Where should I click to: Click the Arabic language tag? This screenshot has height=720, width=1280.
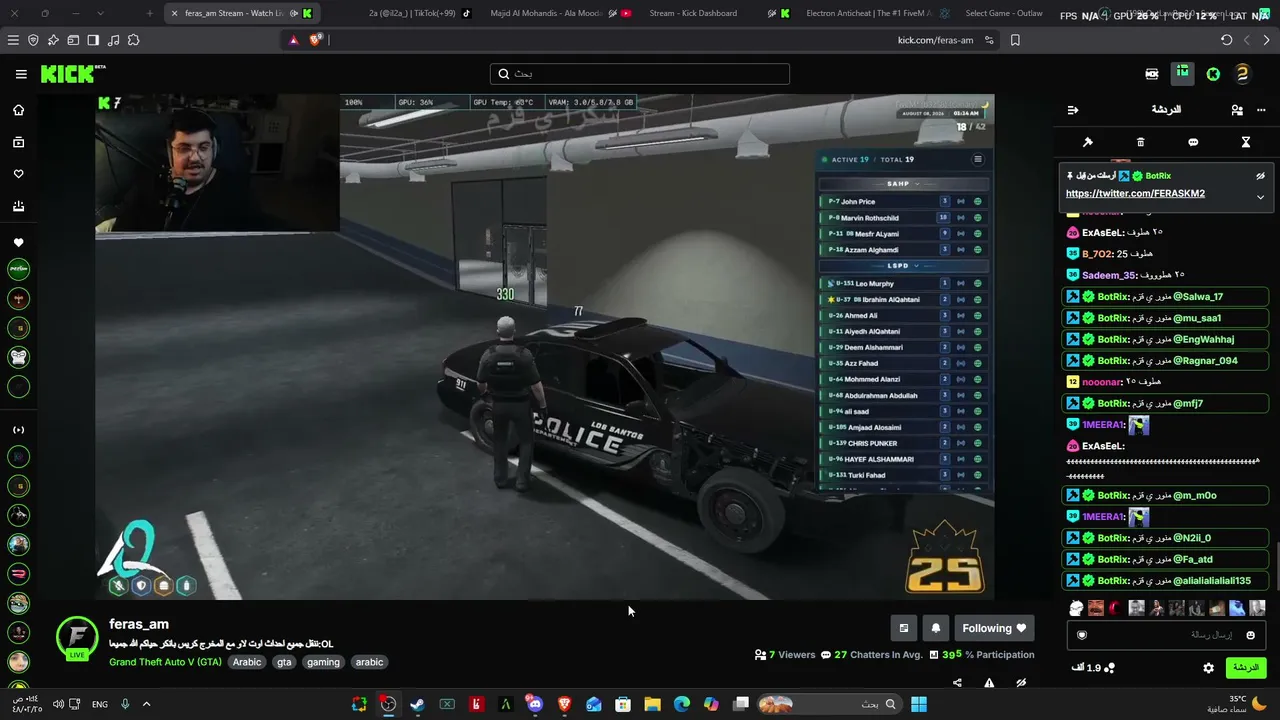(x=247, y=662)
